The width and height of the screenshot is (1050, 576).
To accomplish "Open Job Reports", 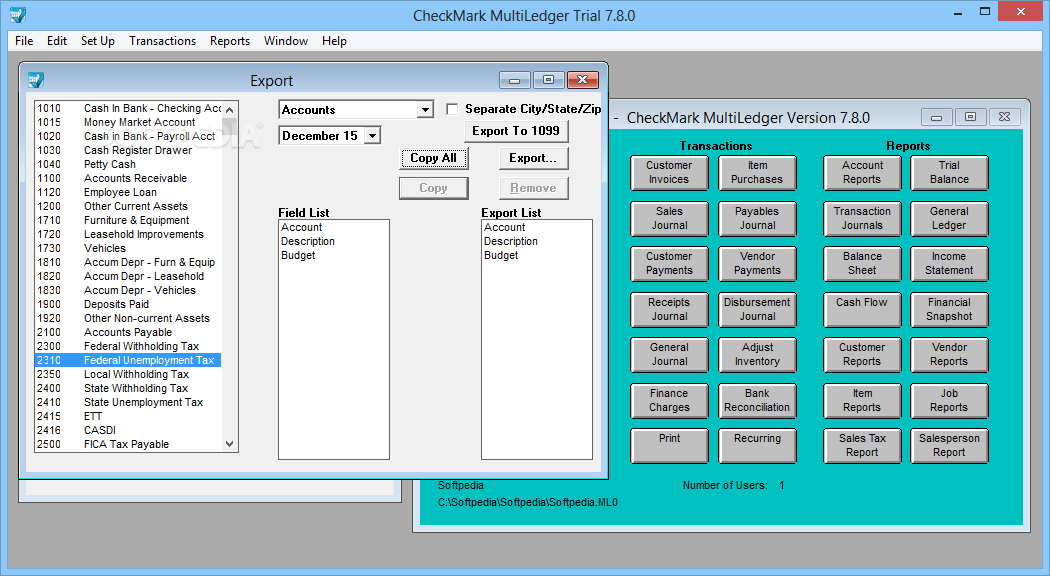I will click(x=949, y=401).
